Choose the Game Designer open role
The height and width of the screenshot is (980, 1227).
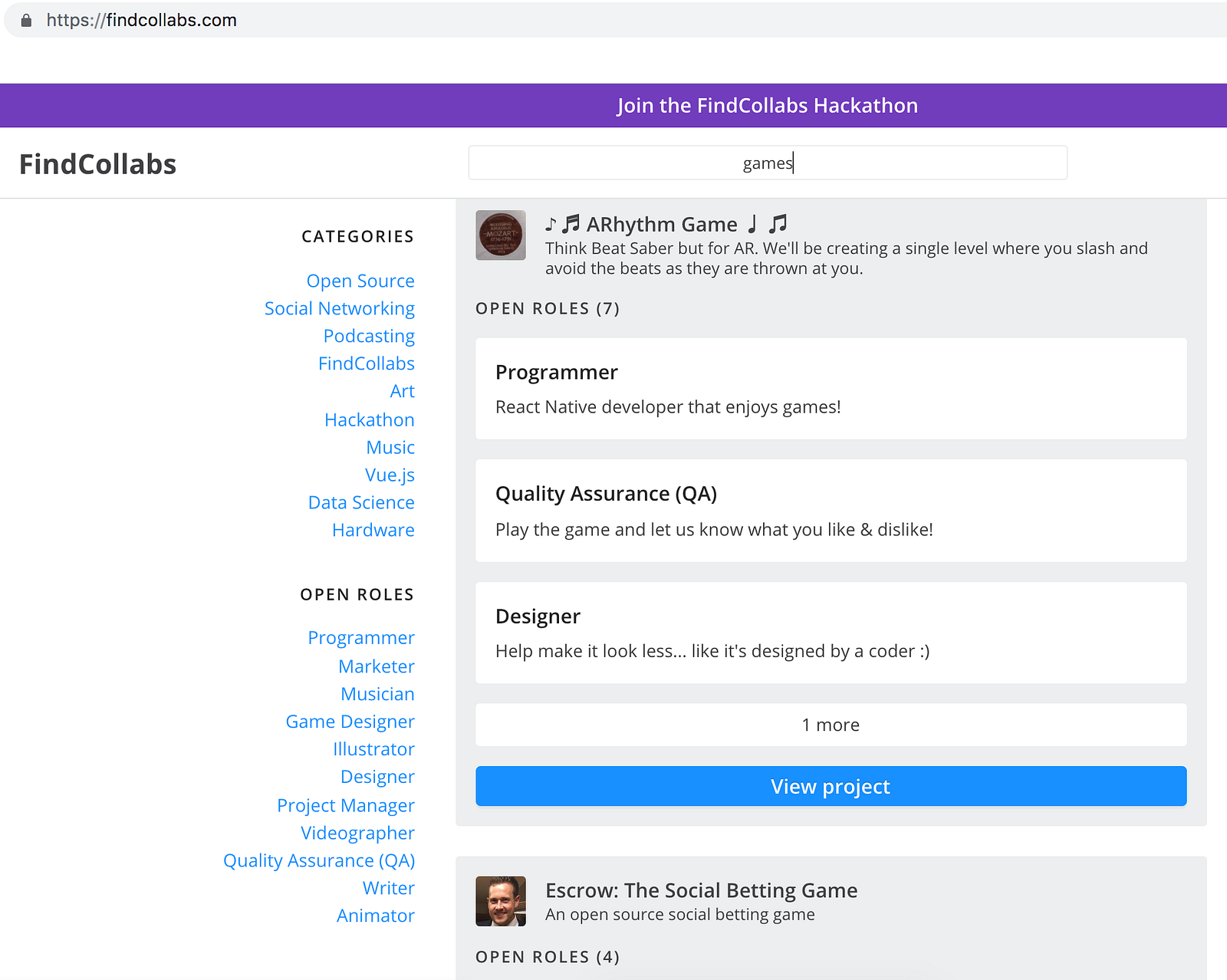click(x=350, y=722)
